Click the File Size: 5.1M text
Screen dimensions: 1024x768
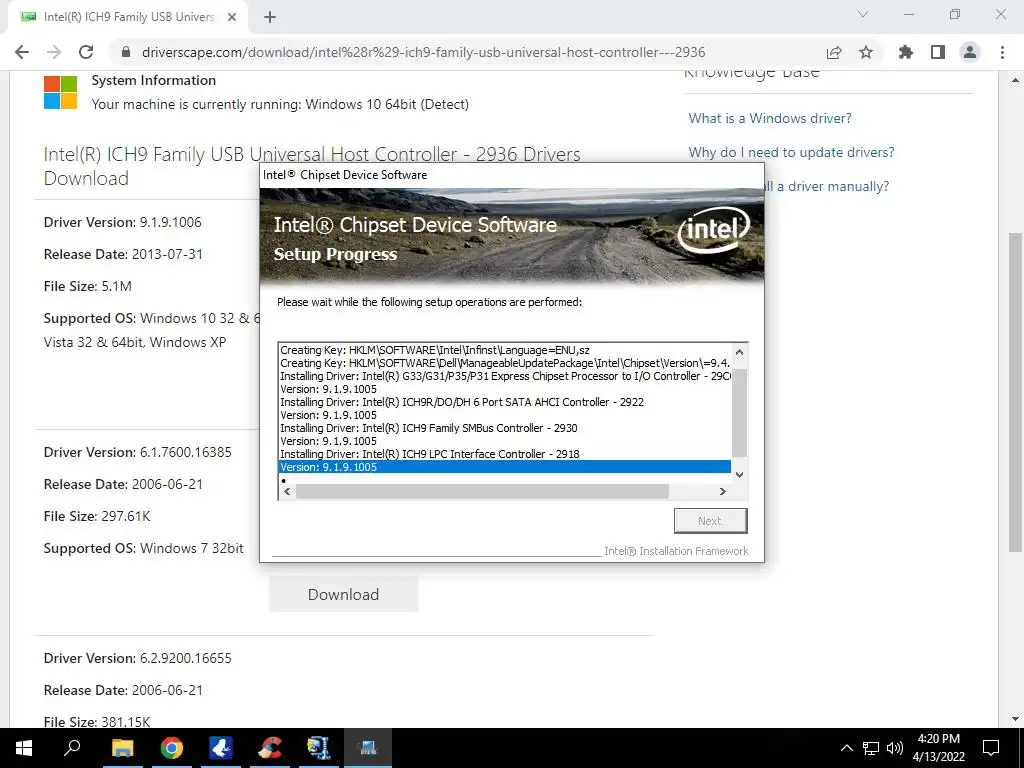[x=88, y=286]
